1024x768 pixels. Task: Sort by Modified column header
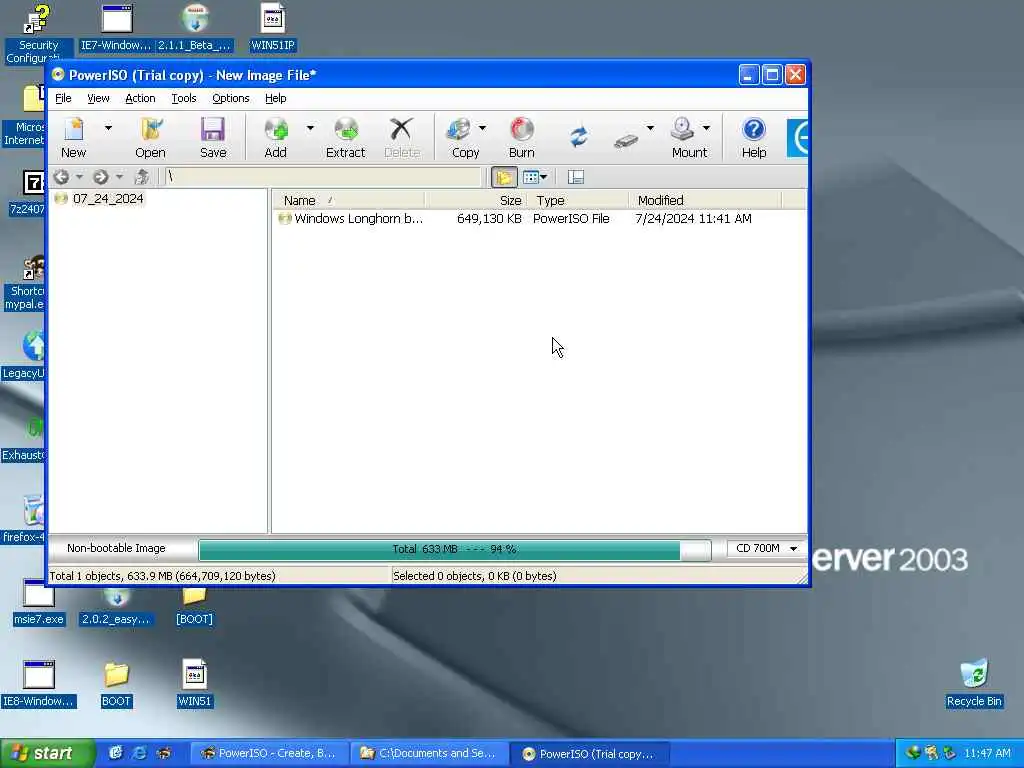tap(705, 200)
